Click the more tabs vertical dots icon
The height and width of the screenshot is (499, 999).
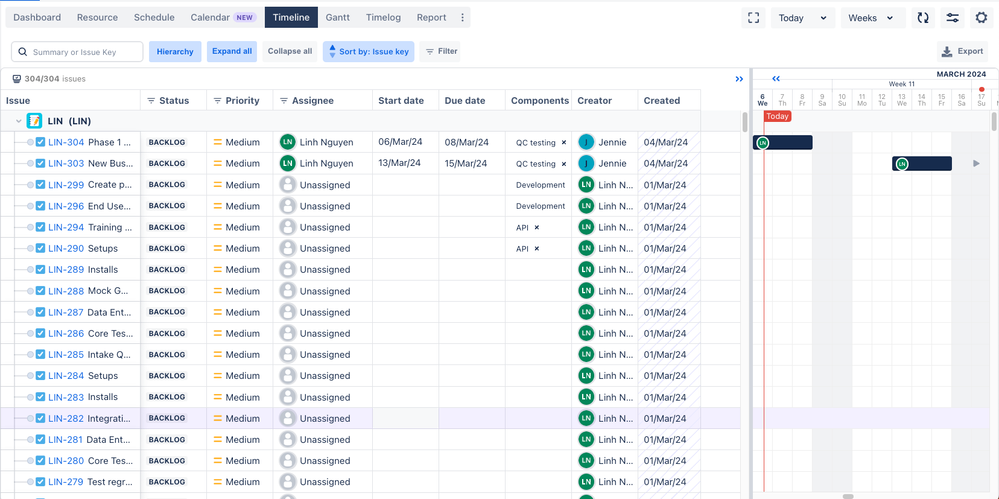463,18
